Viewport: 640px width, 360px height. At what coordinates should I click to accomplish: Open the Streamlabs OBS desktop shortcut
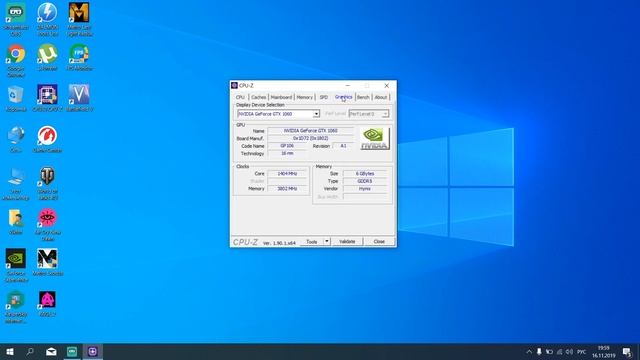coord(16,19)
